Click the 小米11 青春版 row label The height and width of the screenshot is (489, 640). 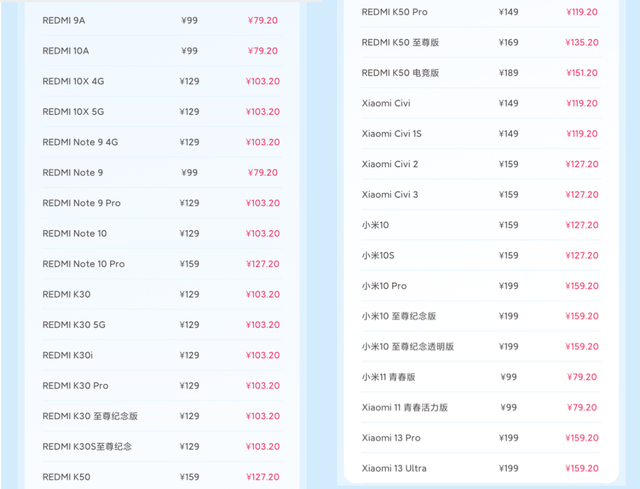[x=388, y=377]
